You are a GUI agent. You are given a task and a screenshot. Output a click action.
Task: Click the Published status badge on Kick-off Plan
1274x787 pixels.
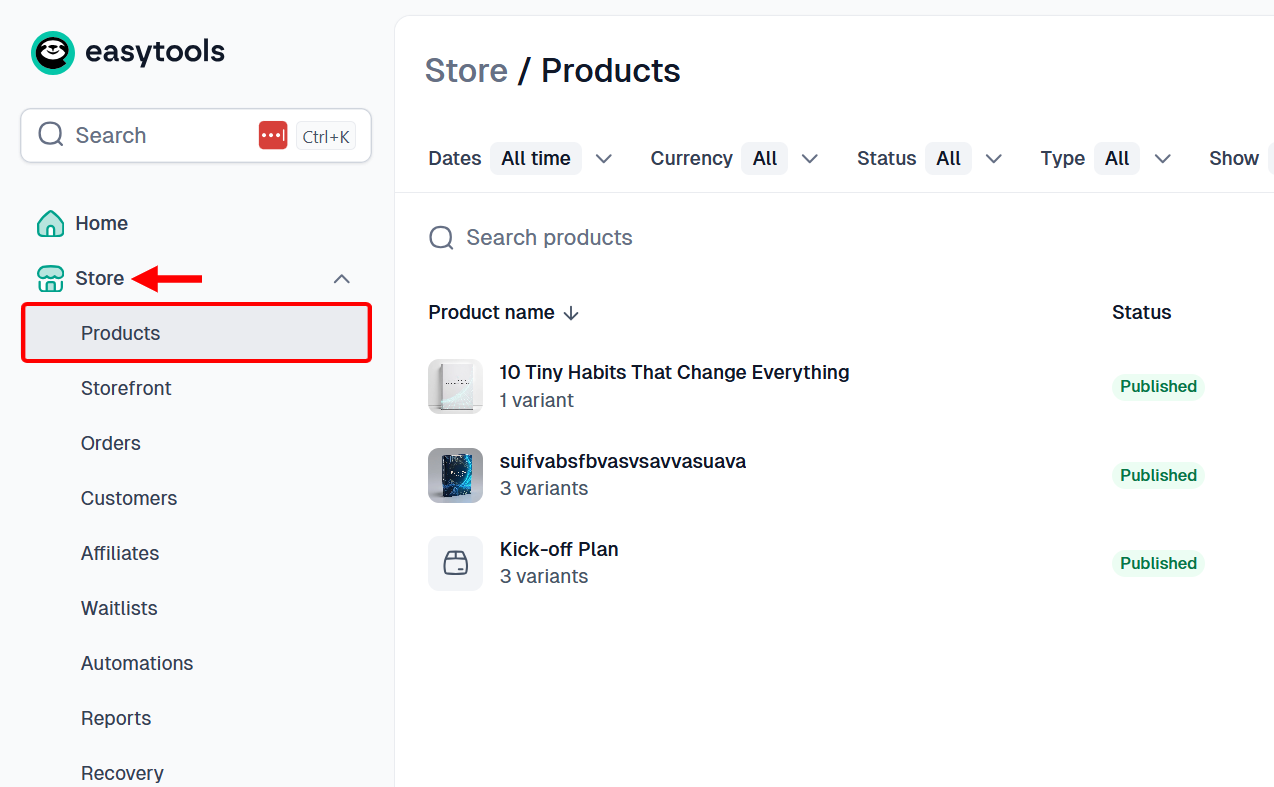[x=1157, y=563]
